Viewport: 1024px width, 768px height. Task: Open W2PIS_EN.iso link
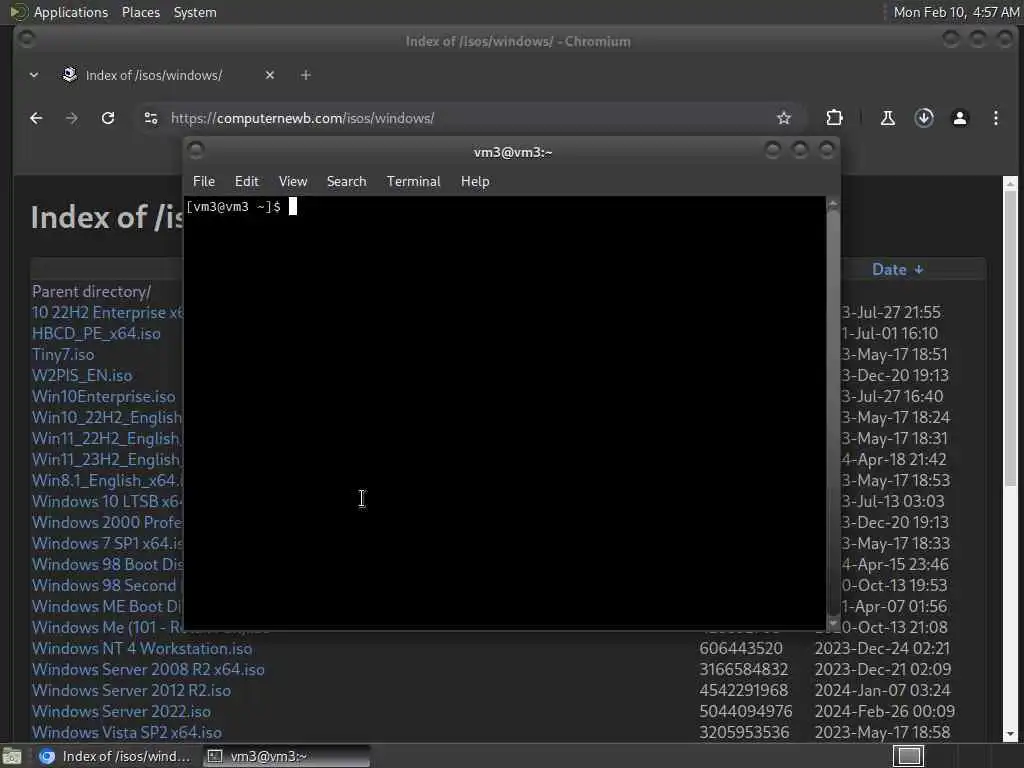coord(82,376)
